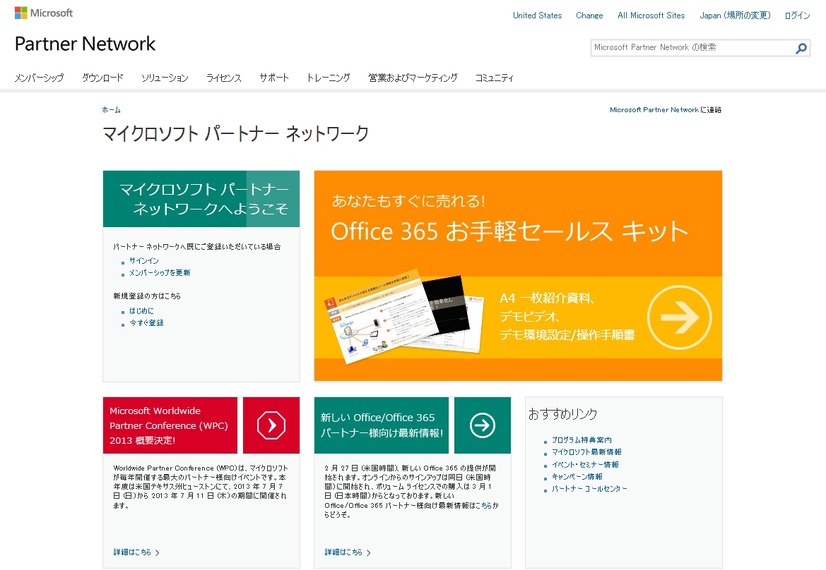Click 新規登録の方はこちら text
Screen dimensions: 826x570
147,296
